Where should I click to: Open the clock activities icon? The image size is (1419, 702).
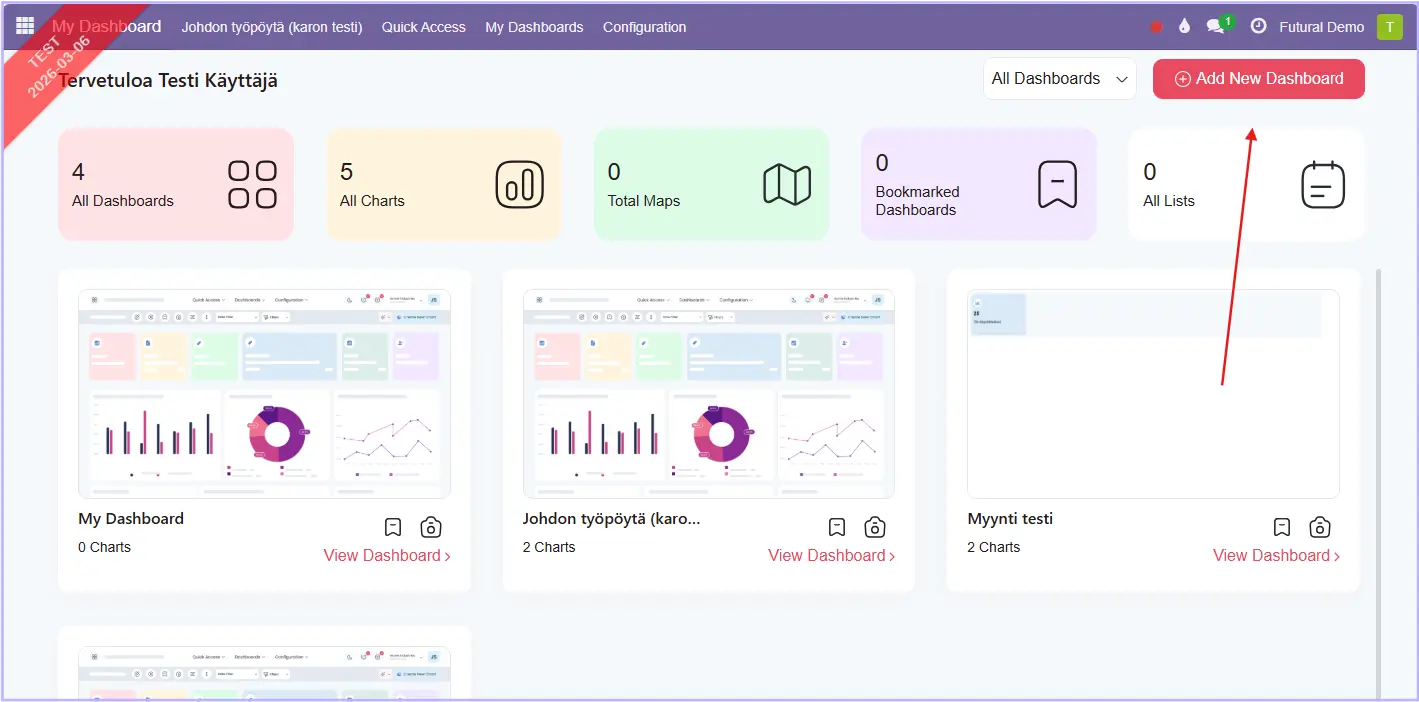1258,27
